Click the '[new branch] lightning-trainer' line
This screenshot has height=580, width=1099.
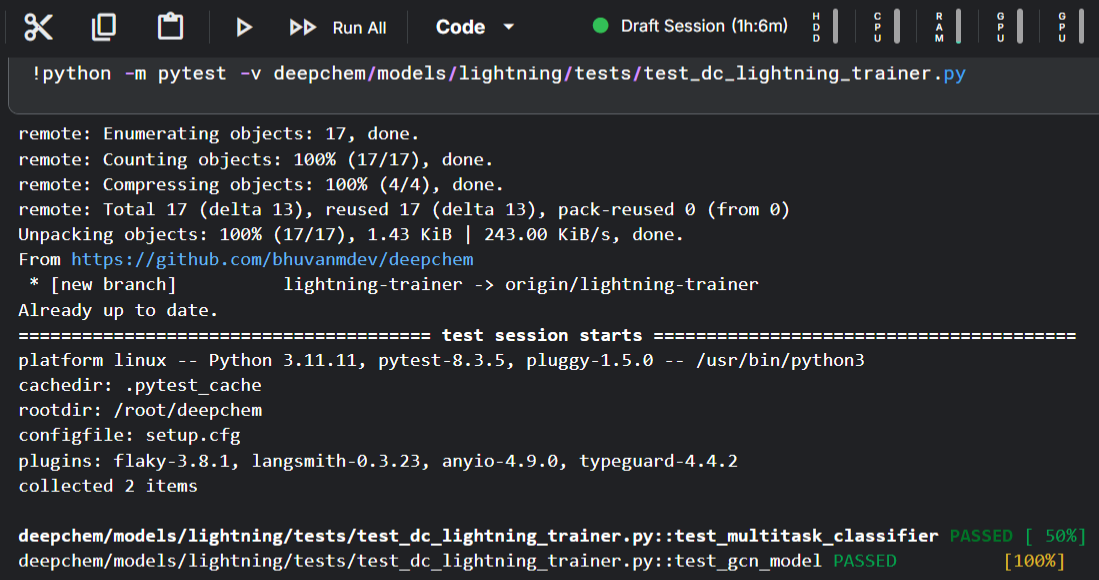(x=394, y=284)
